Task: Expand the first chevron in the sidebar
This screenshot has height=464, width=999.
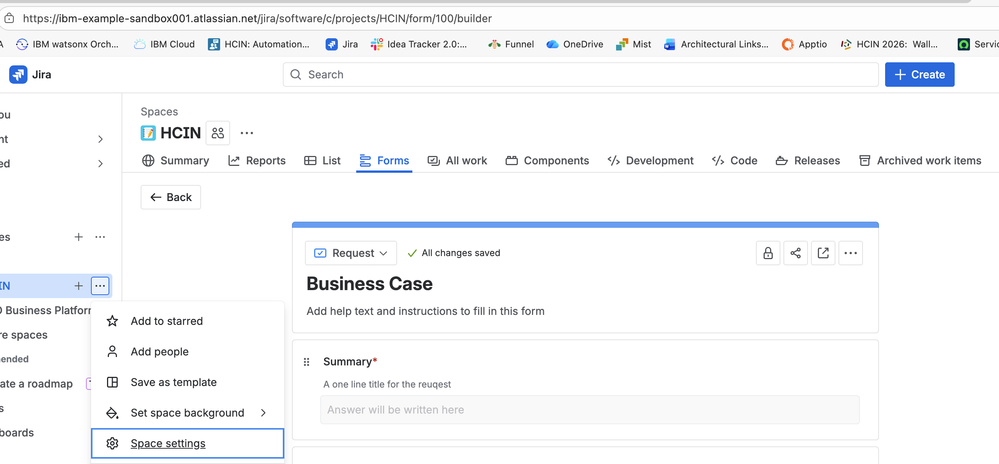Action: 100,139
